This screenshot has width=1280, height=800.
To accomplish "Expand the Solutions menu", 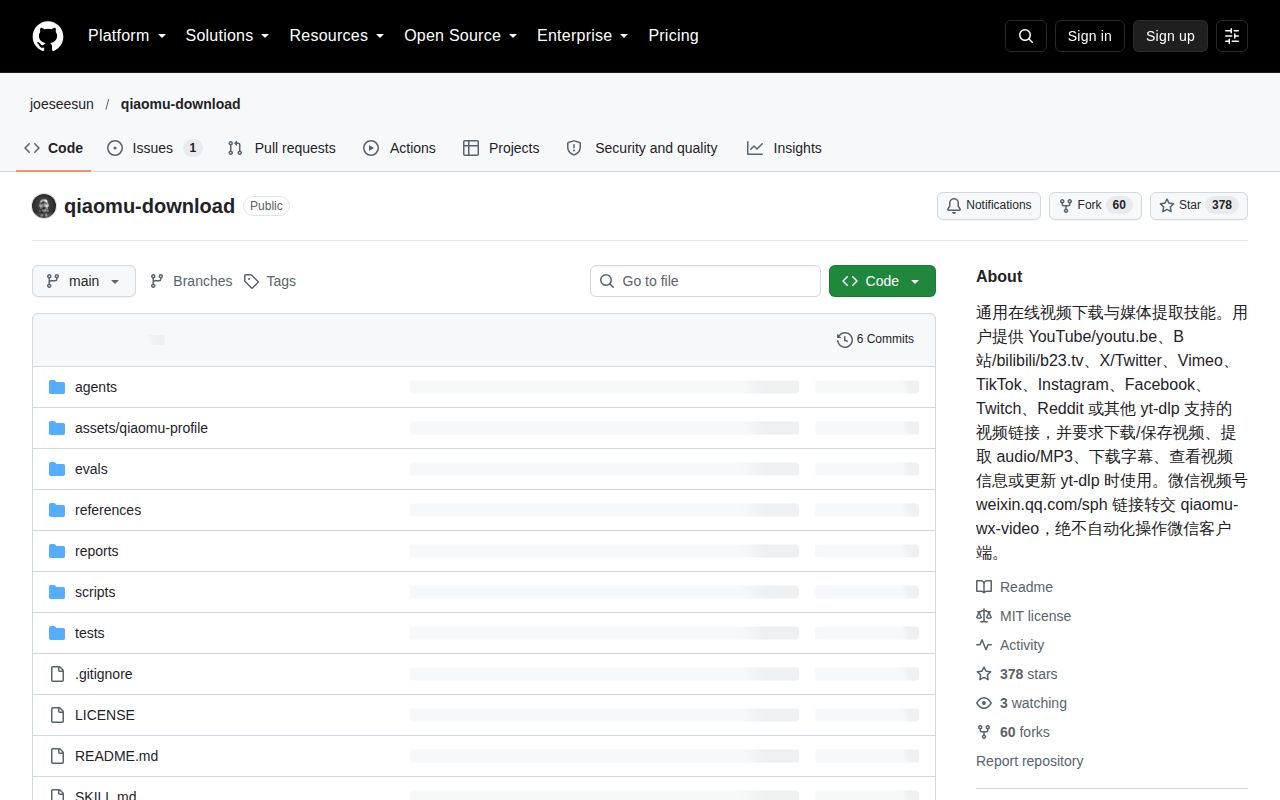I will (227, 36).
